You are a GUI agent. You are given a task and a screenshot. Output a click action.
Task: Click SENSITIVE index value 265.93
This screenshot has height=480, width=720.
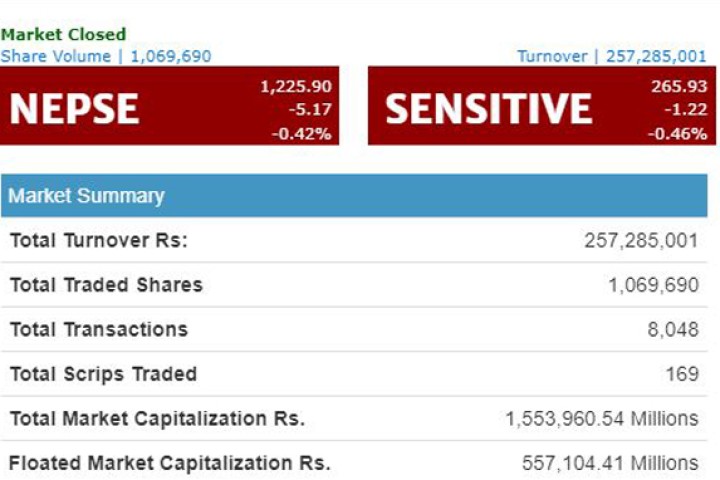point(678,87)
